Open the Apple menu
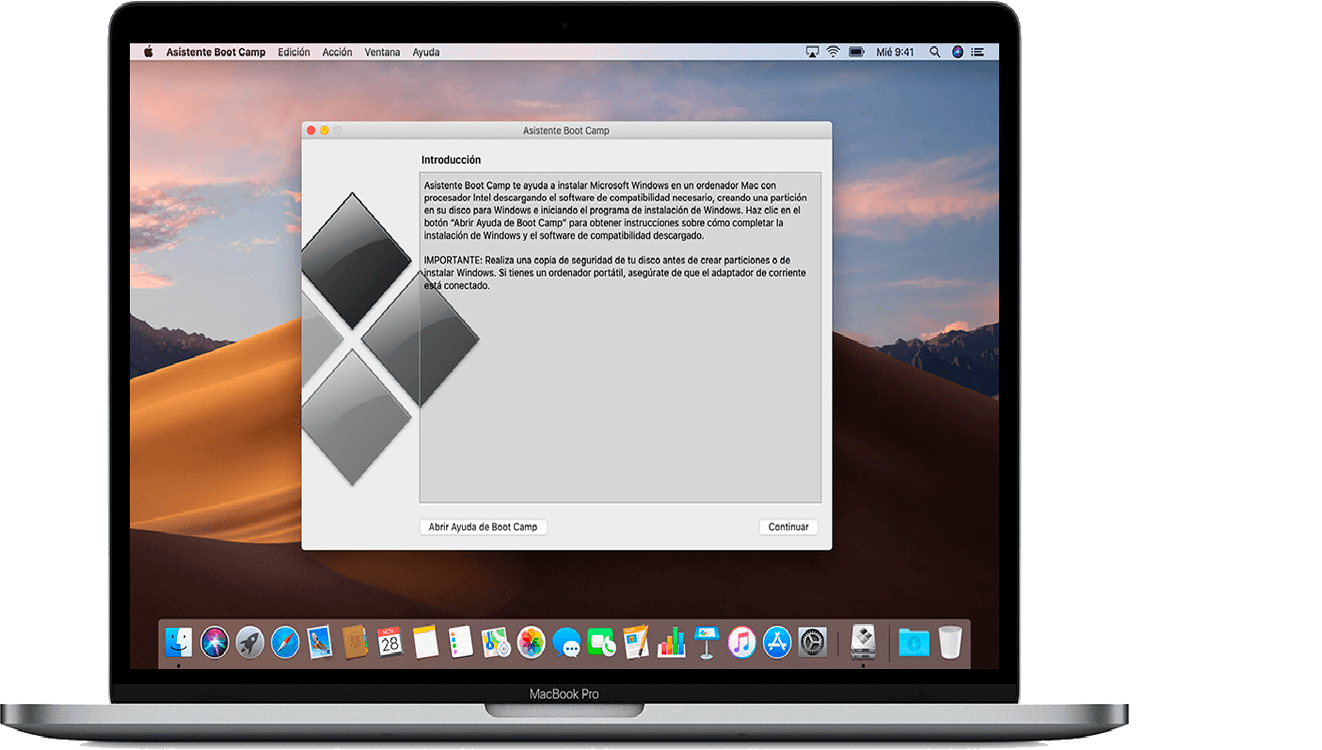This screenshot has width=1322, height=750. (x=148, y=52)
